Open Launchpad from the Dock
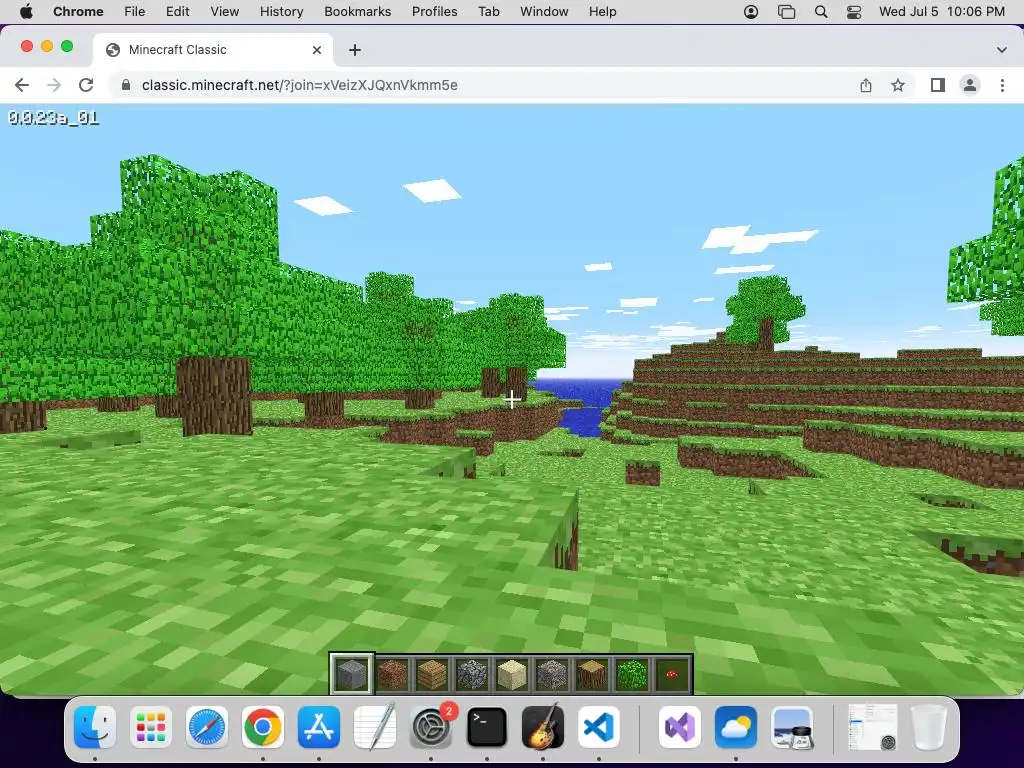Image resolution: width=1024 pixels, height=768 pixels. 151,727
